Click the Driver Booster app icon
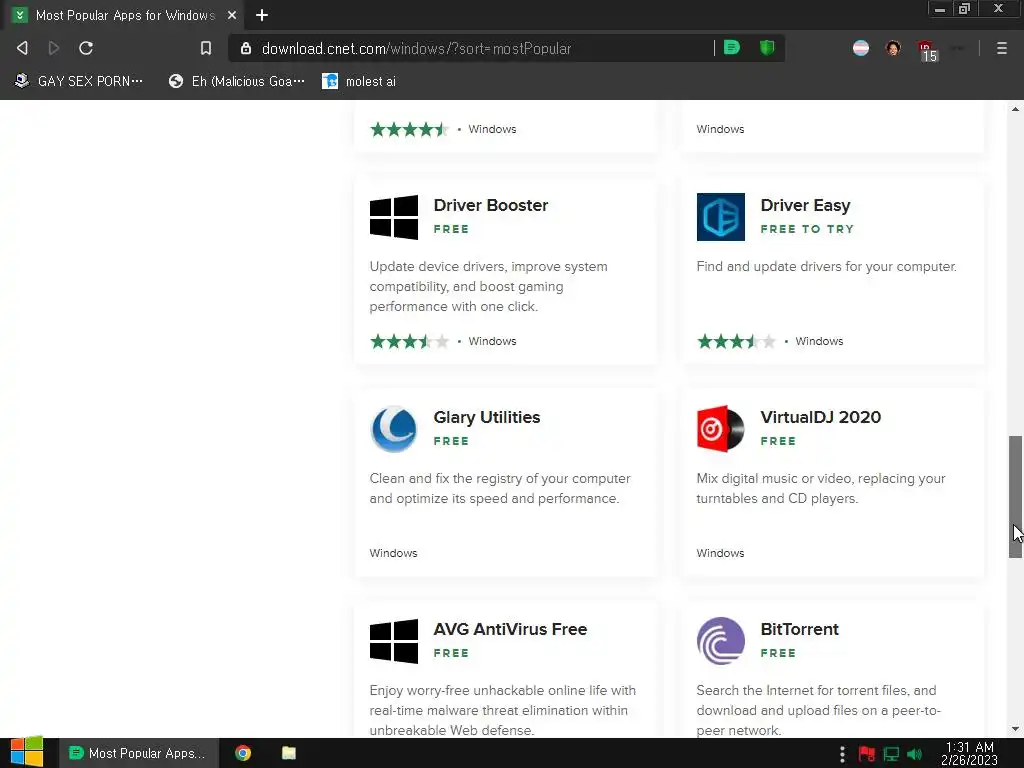1024x768 pixels. pyautogui.click(x=394, y=217)
